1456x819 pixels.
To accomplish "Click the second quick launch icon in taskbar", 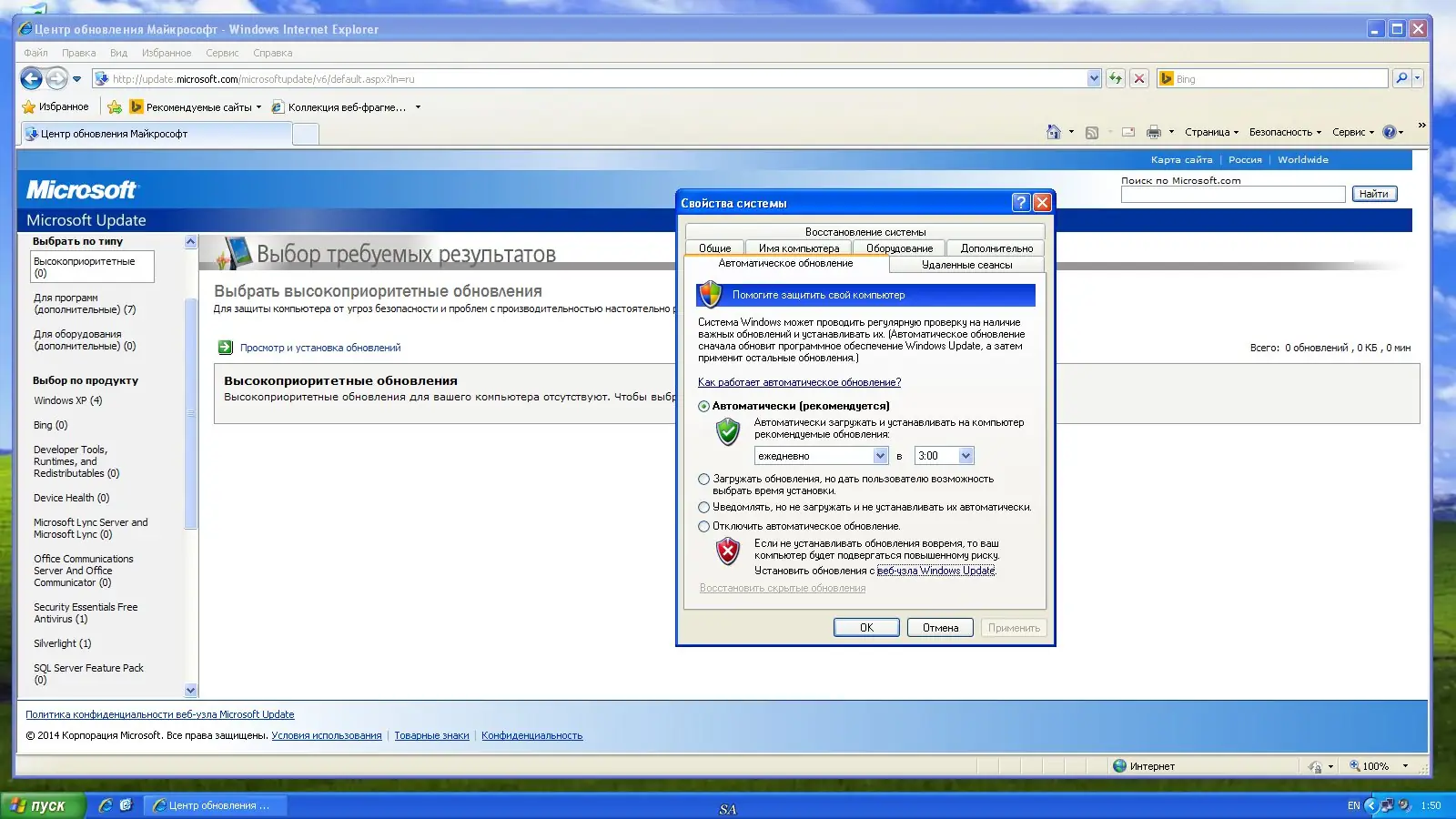I will pos(126,805).
